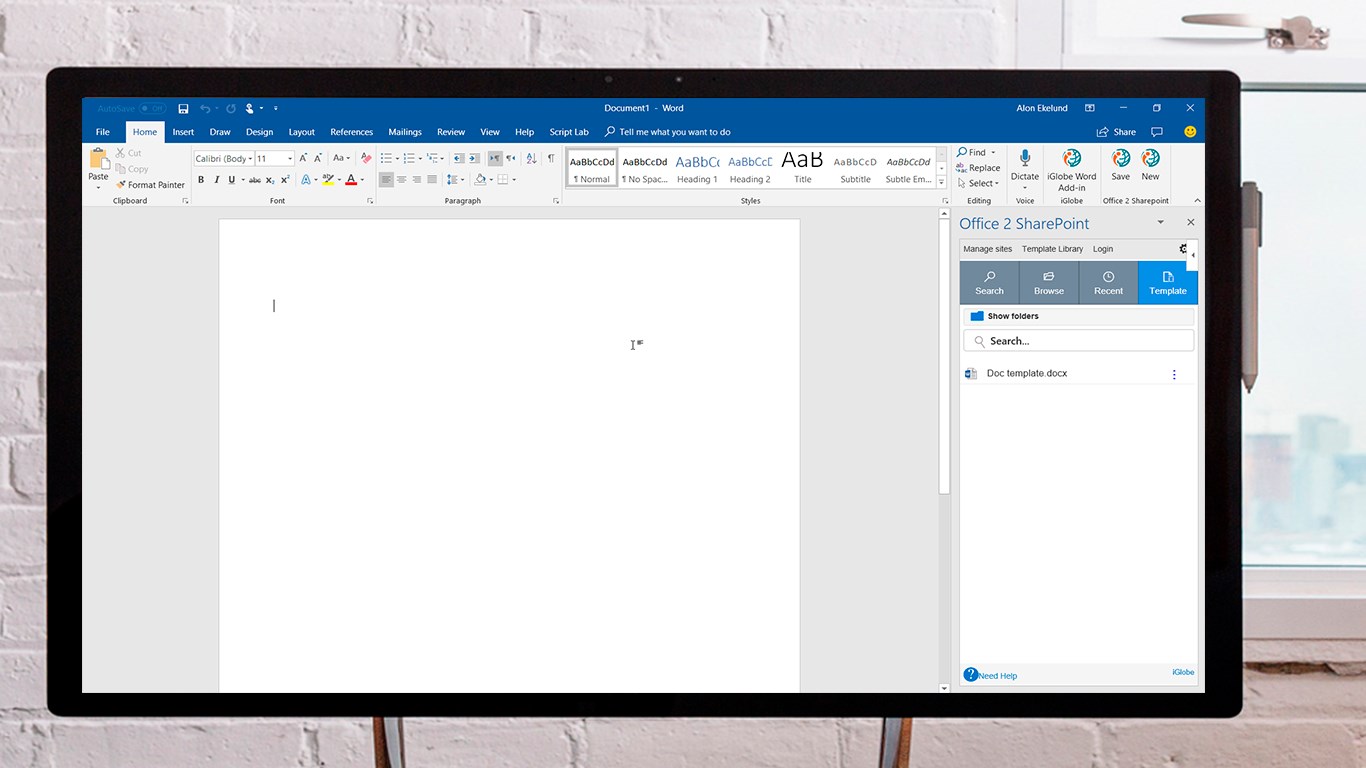Decrease the paragraph indent
The image size is (1366, 768).
pyautogui.click(x=458, y=158)
